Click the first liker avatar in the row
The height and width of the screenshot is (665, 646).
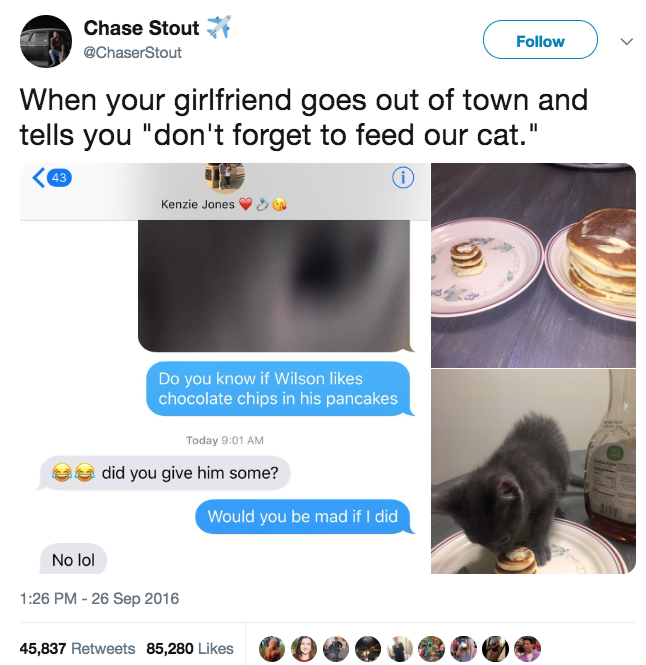272,648
